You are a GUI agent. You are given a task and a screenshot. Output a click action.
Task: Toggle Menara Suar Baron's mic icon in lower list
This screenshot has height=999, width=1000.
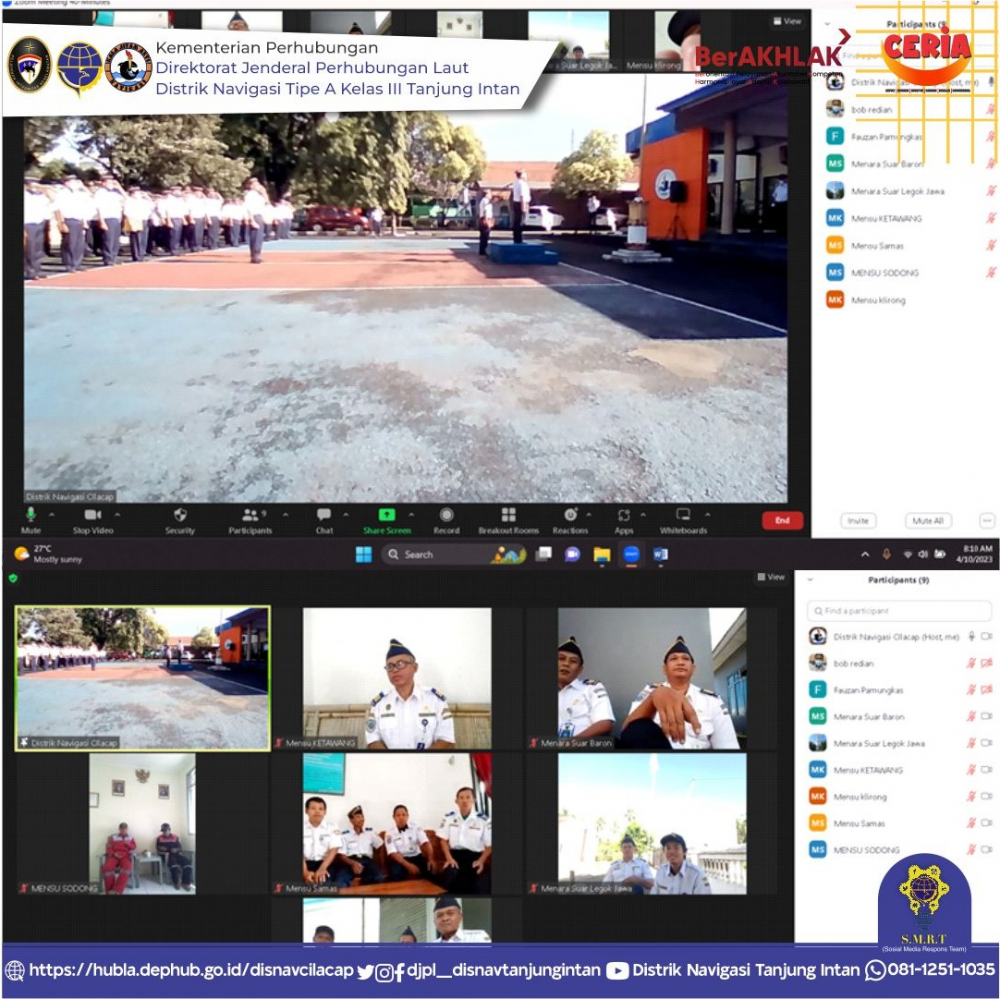971,716
